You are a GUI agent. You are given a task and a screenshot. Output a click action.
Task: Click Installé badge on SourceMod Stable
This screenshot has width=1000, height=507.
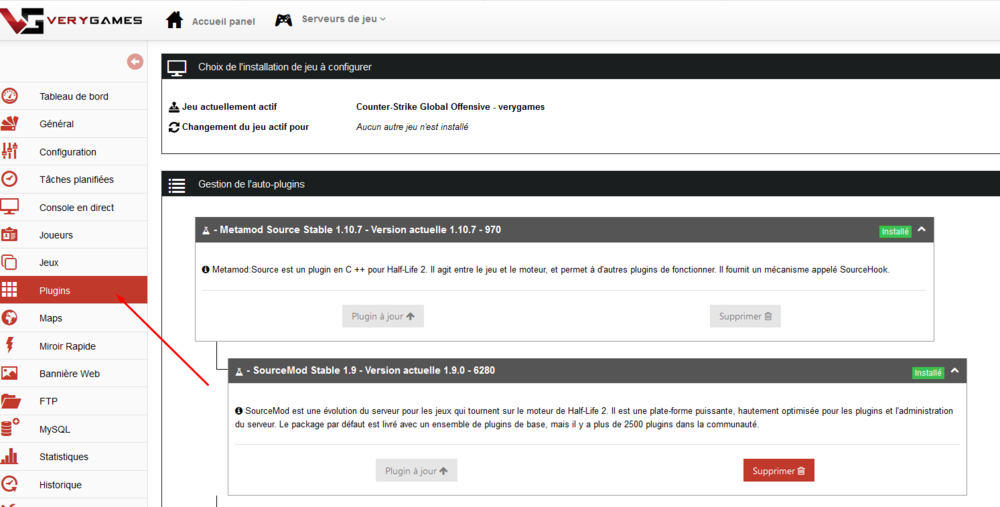coord(928,372)
